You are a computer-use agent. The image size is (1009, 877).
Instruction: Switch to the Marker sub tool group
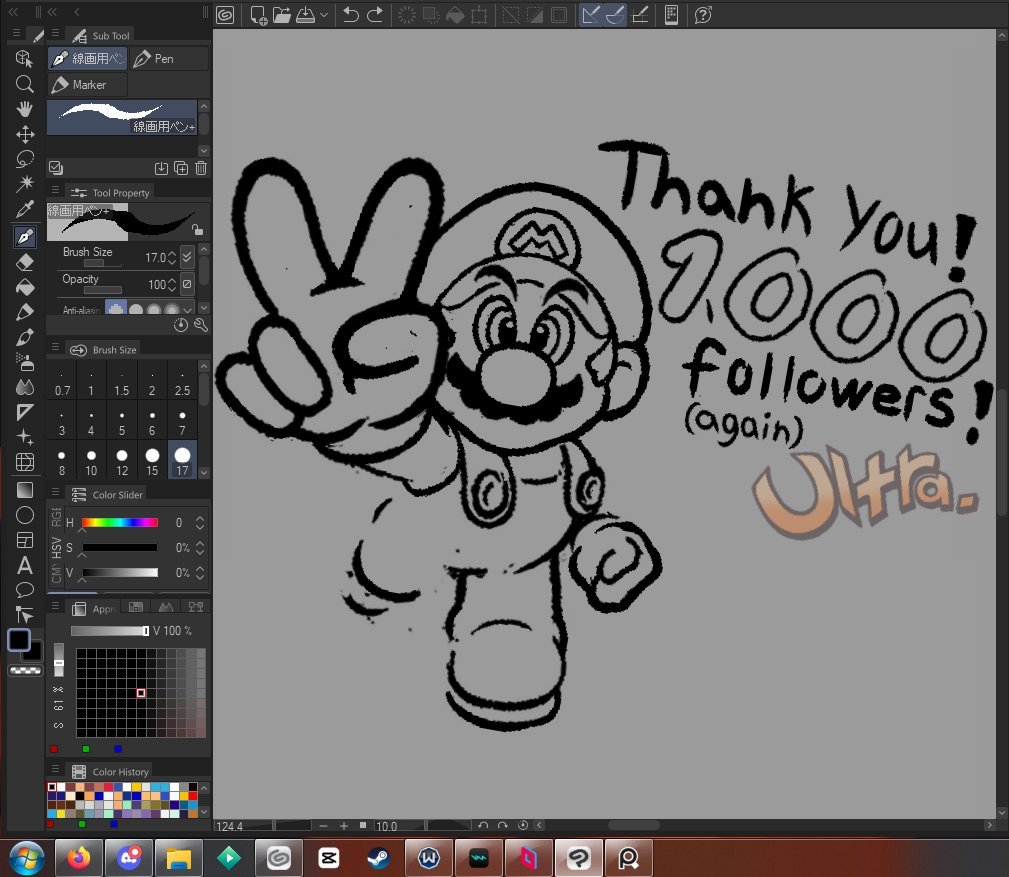pyautogui.click(x=88, y=84)
